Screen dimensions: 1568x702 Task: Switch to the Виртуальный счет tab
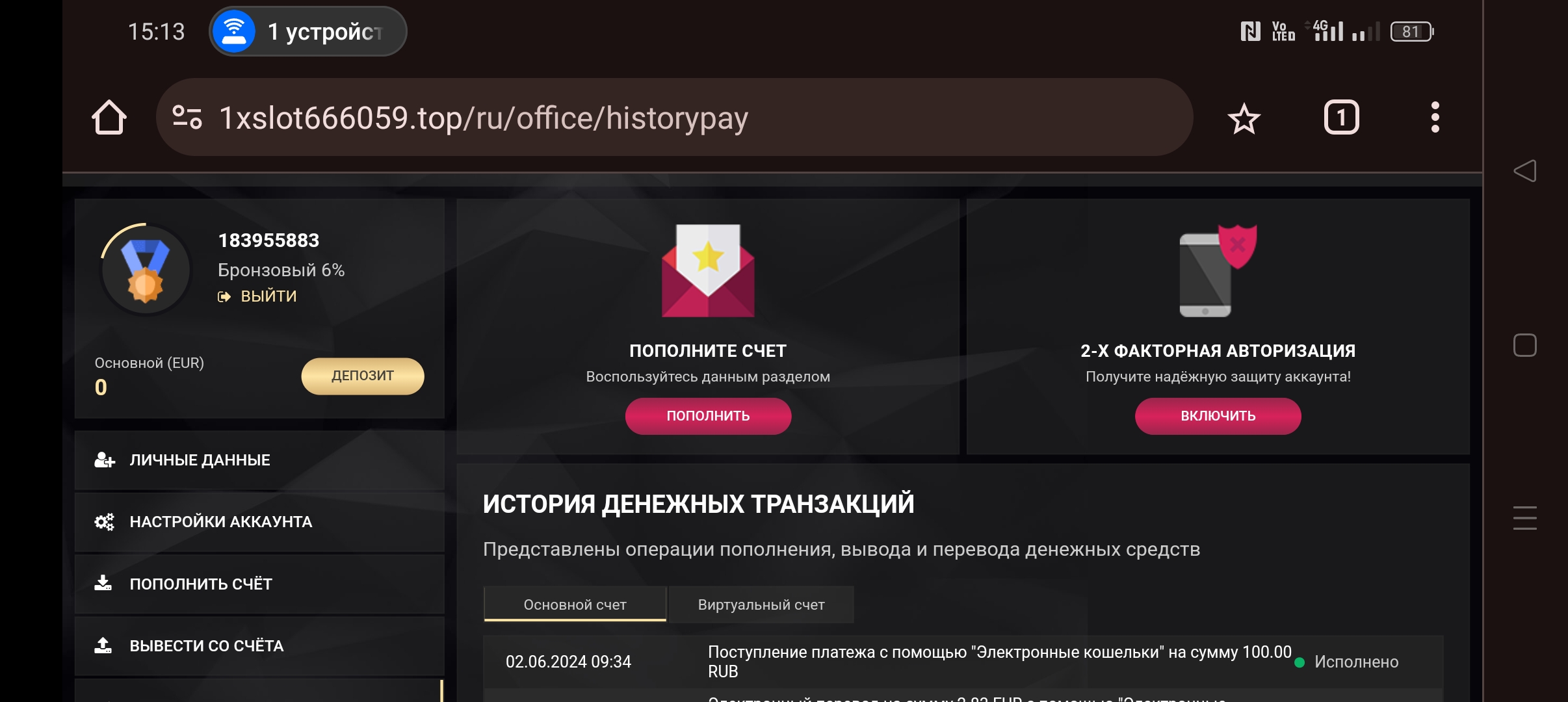tap(761, 604)
